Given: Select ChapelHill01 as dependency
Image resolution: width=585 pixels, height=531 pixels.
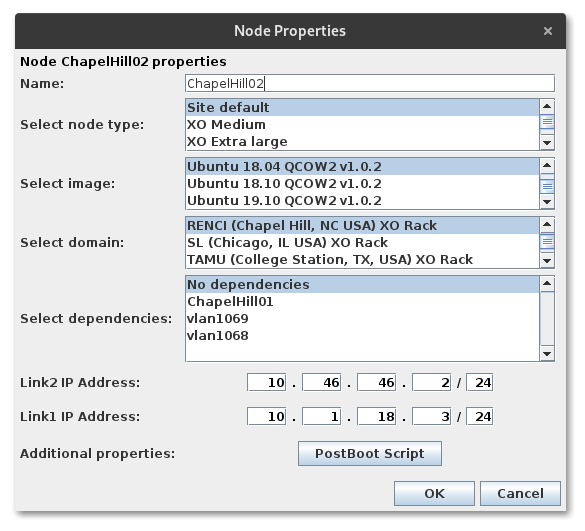Looking at the screenshot, I should point(362,302).
